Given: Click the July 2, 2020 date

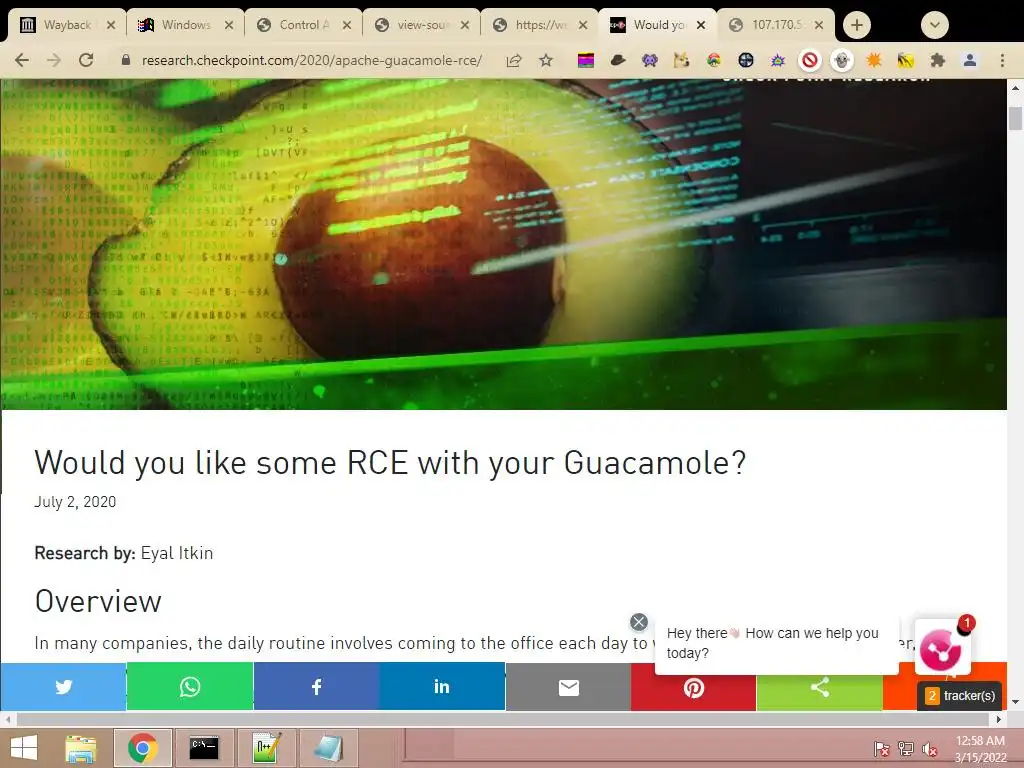Looking at the screenshot, I should [75, 502].
